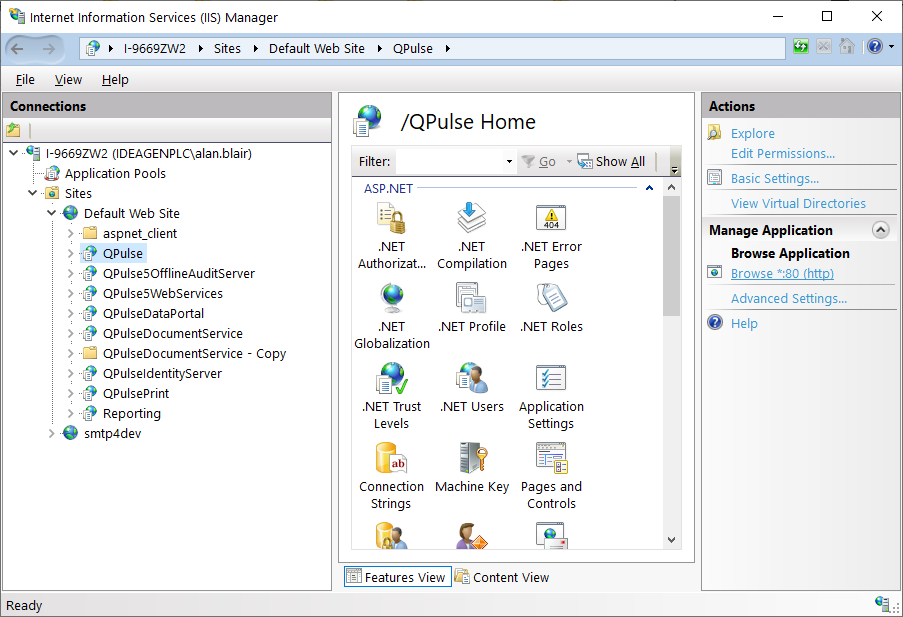The image size is (903, 617).
Task: Click Browse *:80 (http) link
Action: click(782, 274)
